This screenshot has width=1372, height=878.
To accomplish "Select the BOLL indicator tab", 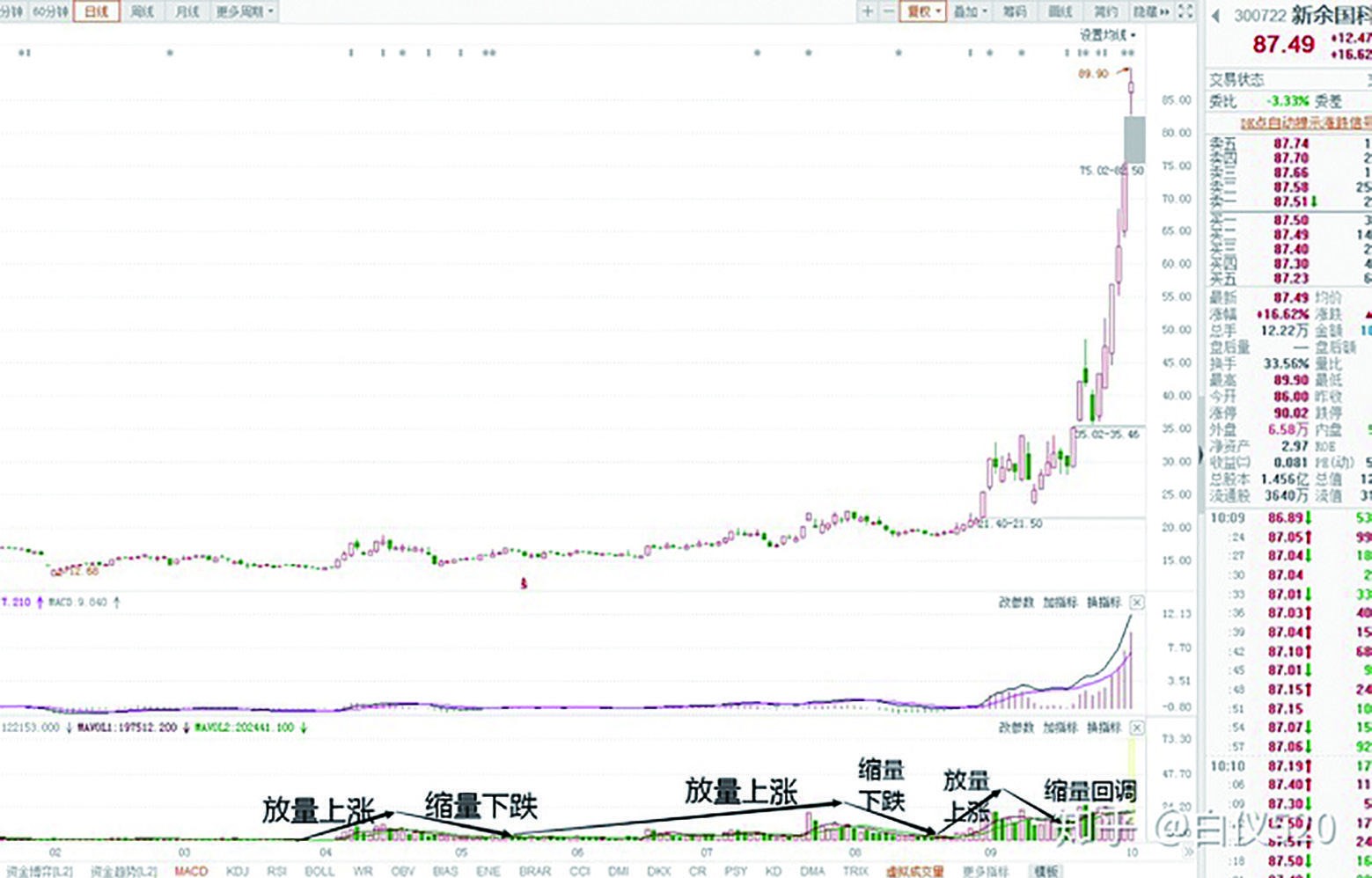I will [x=319, y=871].
